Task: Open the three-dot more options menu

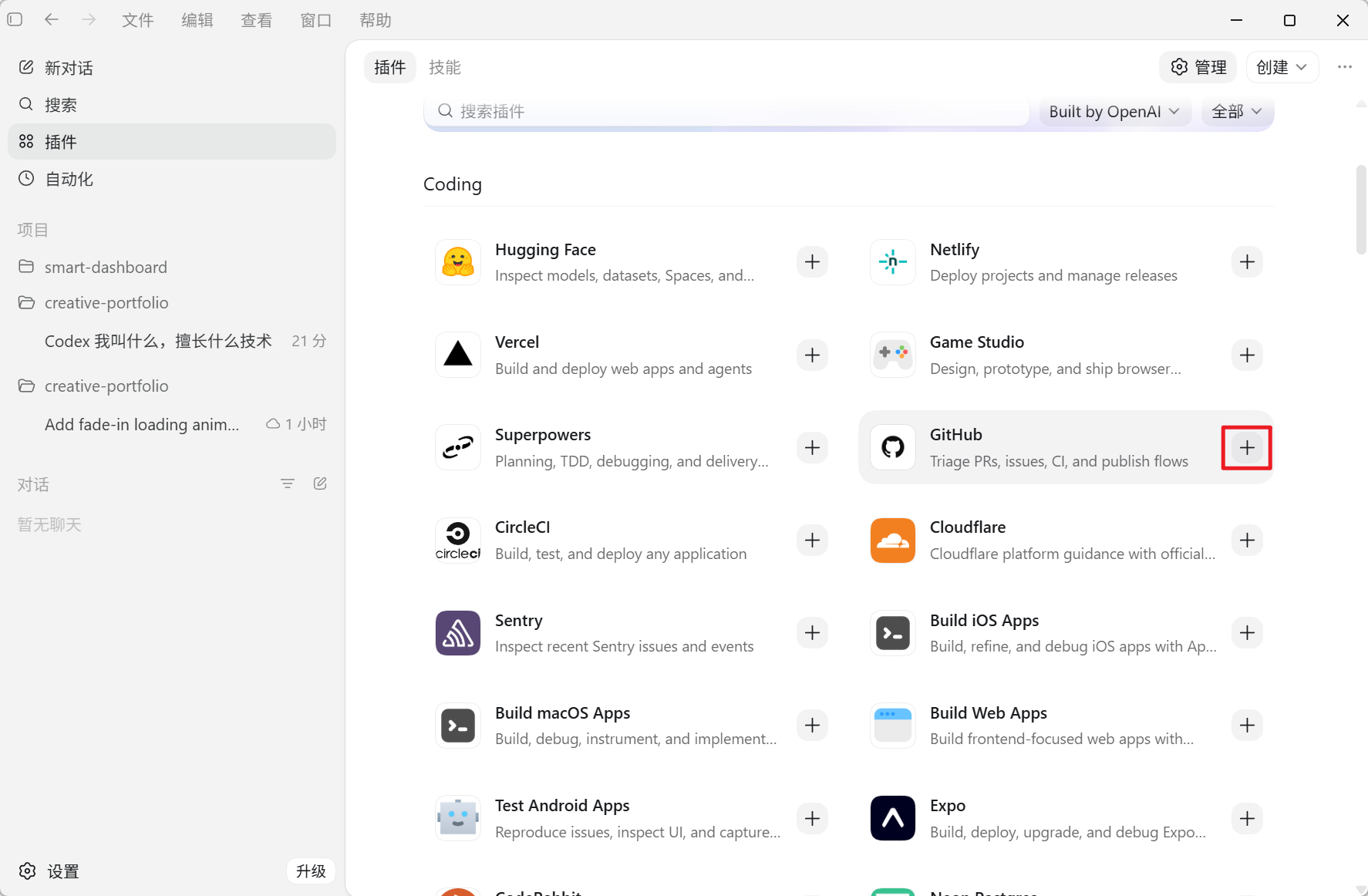Action: tap(1345, 67)
